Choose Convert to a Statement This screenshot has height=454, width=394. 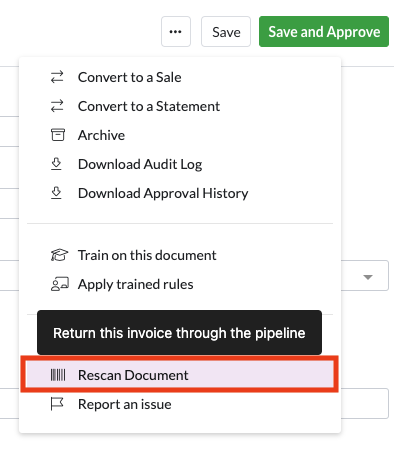(x=180, y=106)
